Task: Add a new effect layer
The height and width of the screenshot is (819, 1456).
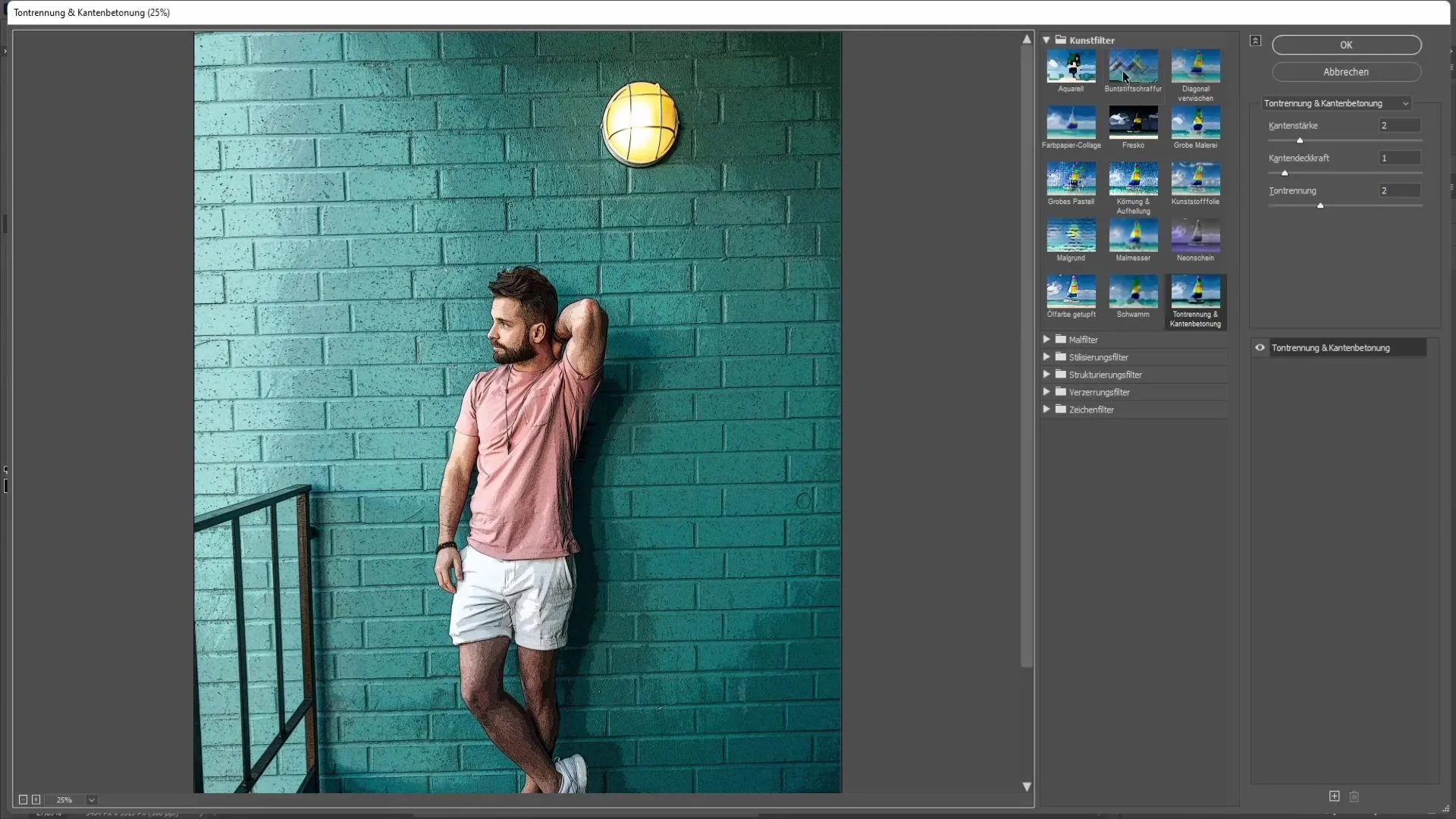Action: [1334, 796]
